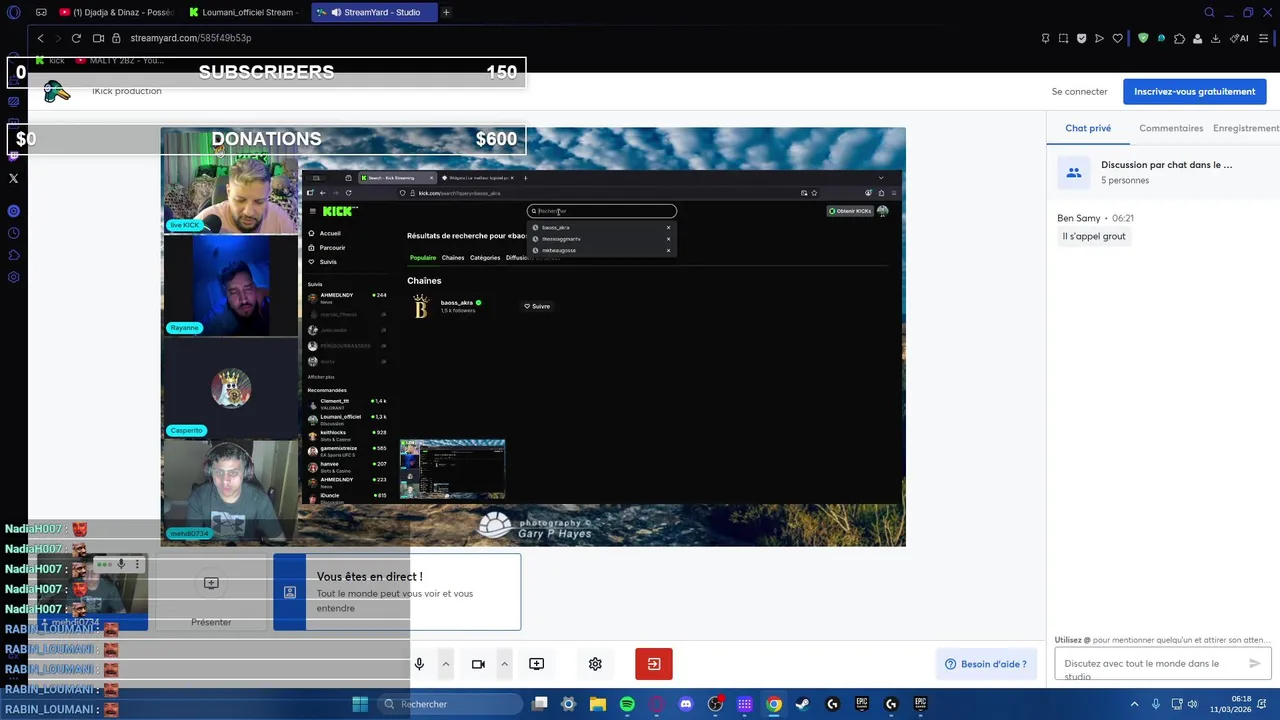The width and height of the screenshot is (1280, 720).
Task: Click the site lock icon before the URL
Action: point(116,38)
